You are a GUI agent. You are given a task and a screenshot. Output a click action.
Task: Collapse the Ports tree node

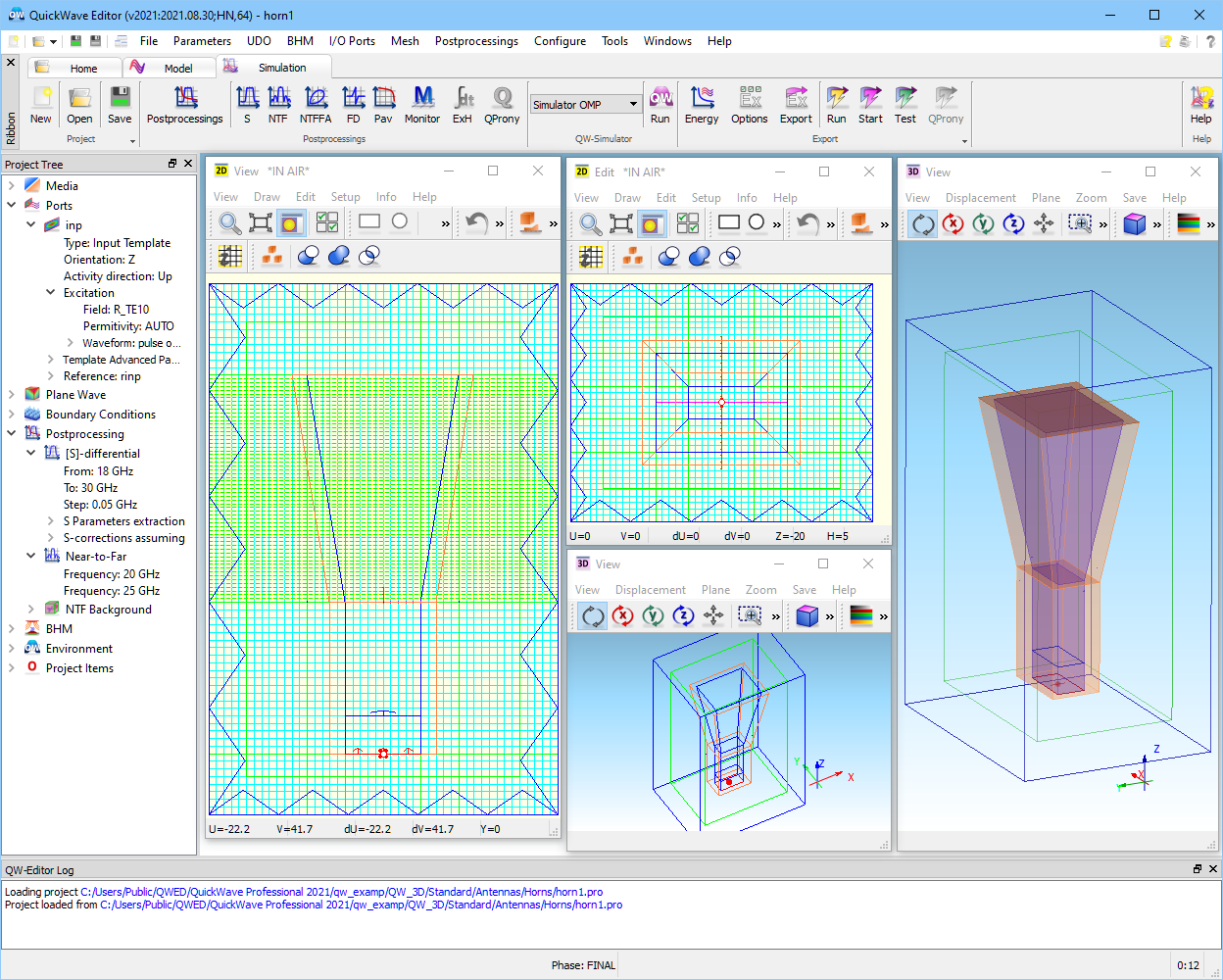12,205
